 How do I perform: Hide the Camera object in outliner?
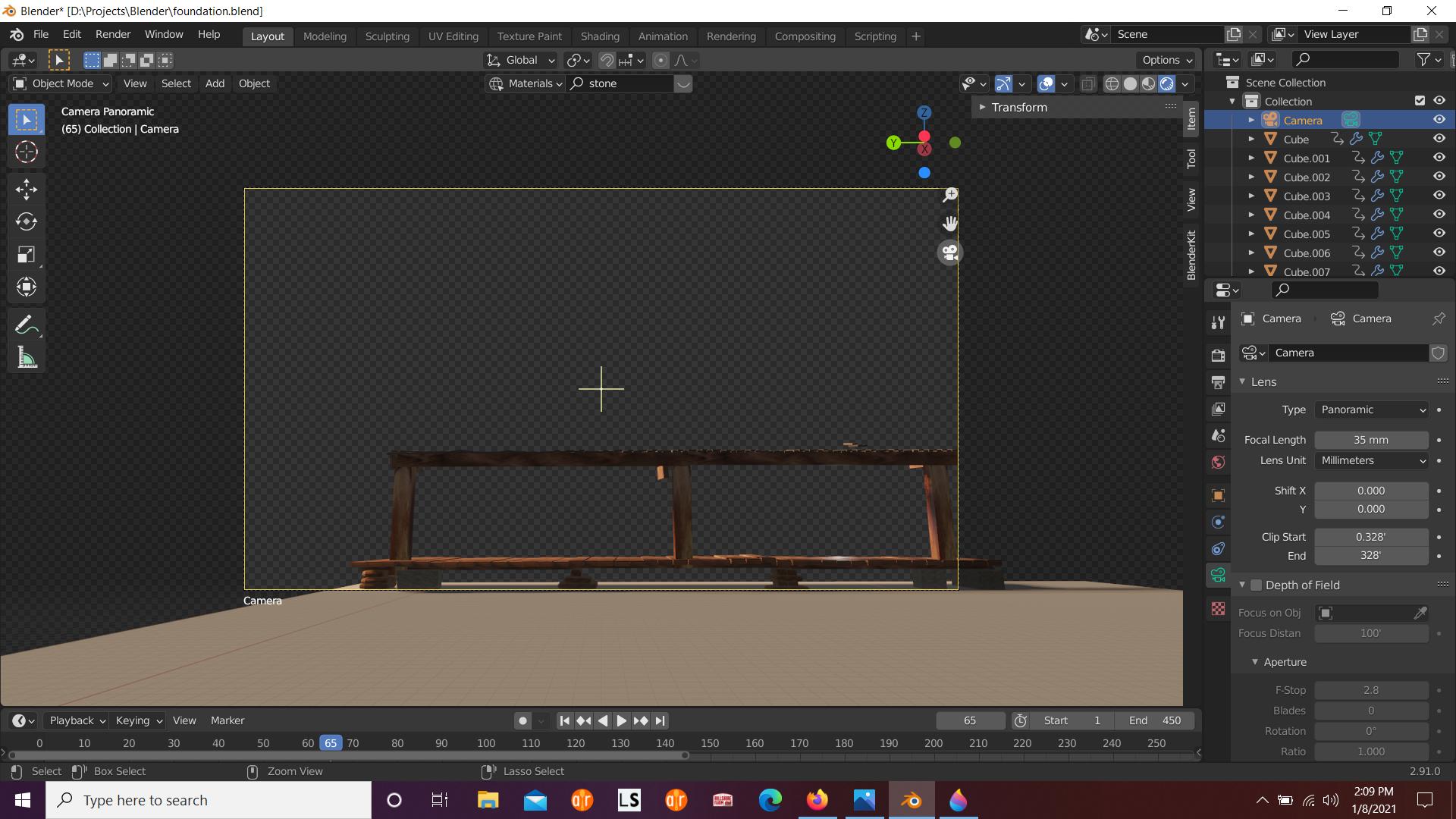pos(1439,120)
